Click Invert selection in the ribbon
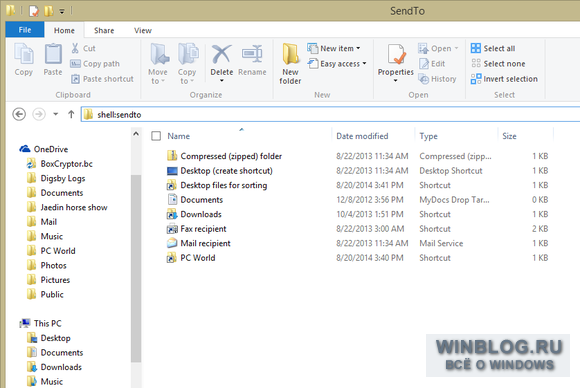 (504, 79)
